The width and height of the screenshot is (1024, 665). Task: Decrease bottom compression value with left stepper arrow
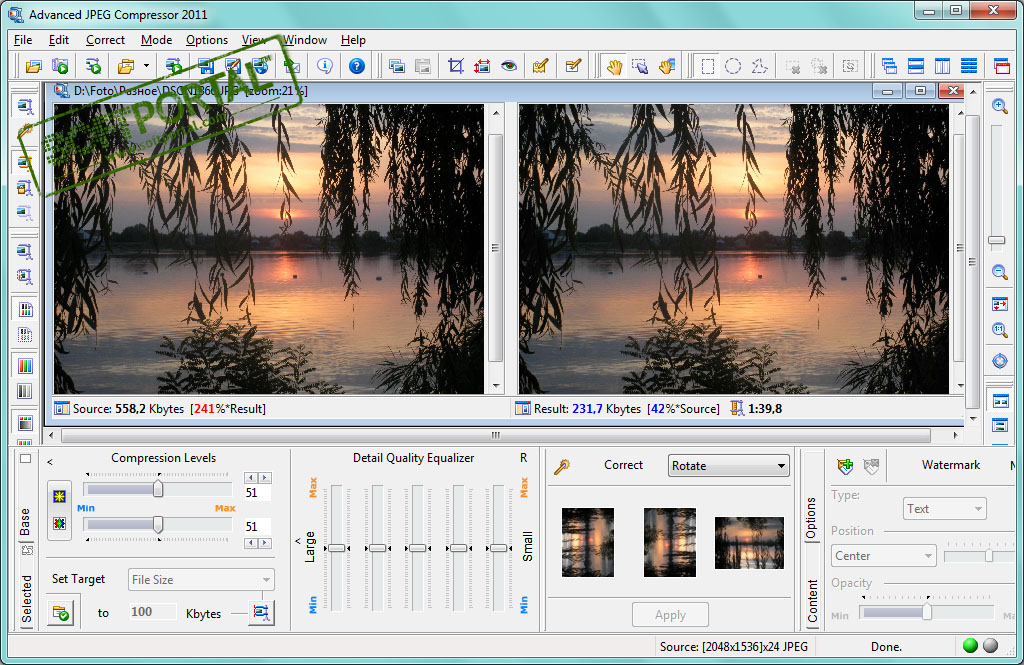click(x=251, y=543)
